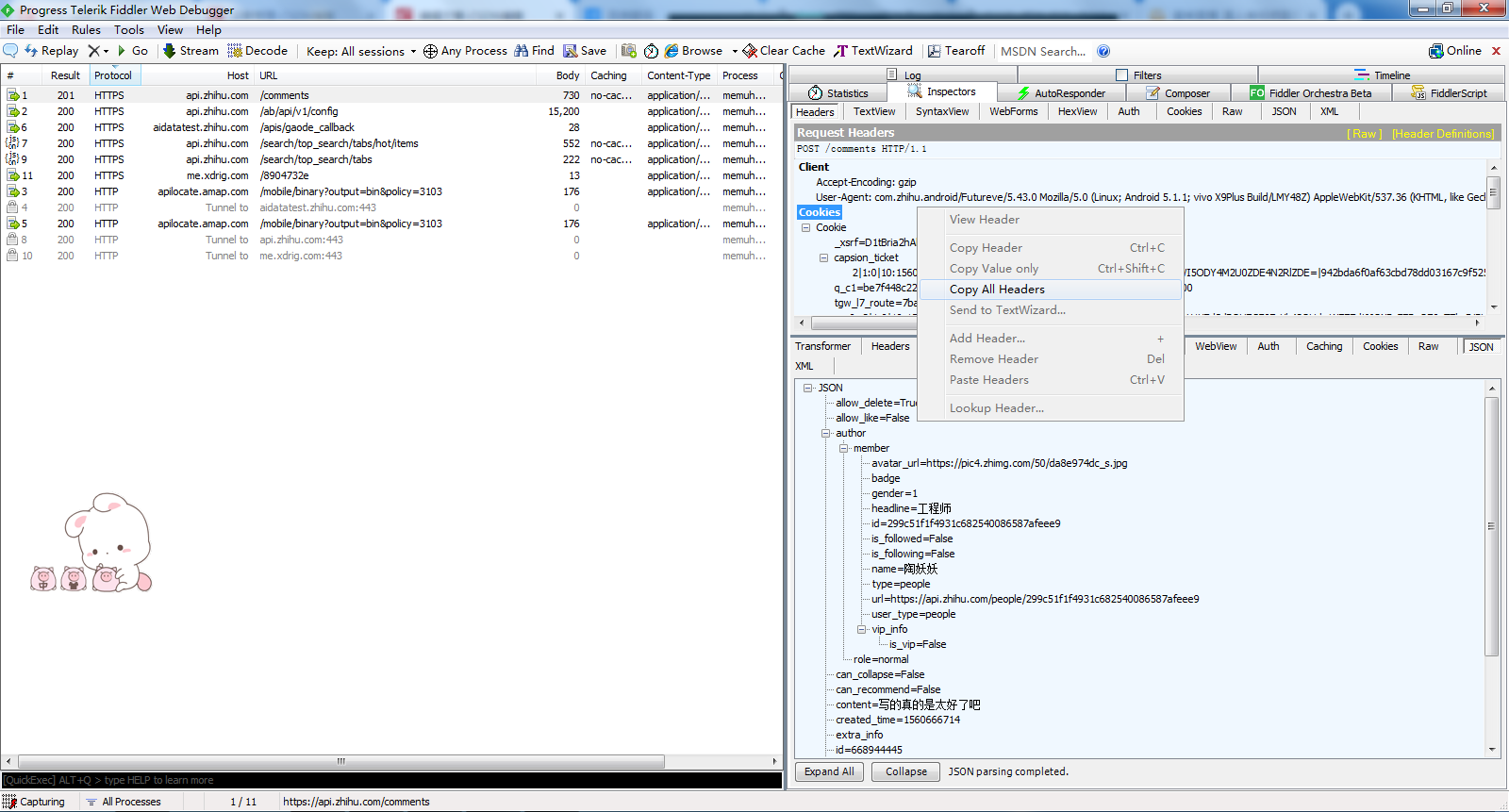
Task: Open the response WebView tab
Action: (x=1216, y=346)
